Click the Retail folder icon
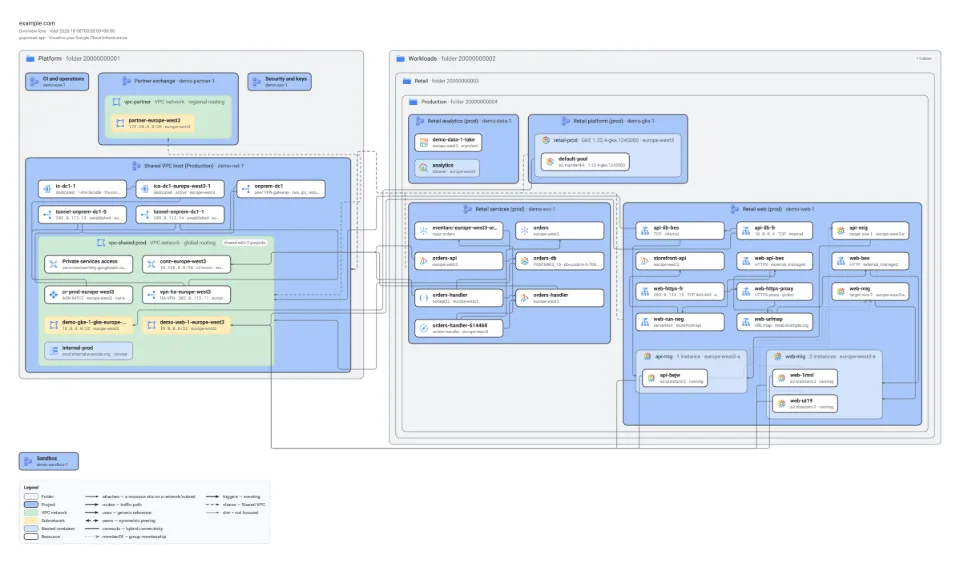Viewport: 960px width, 563px height. (407, 81)
